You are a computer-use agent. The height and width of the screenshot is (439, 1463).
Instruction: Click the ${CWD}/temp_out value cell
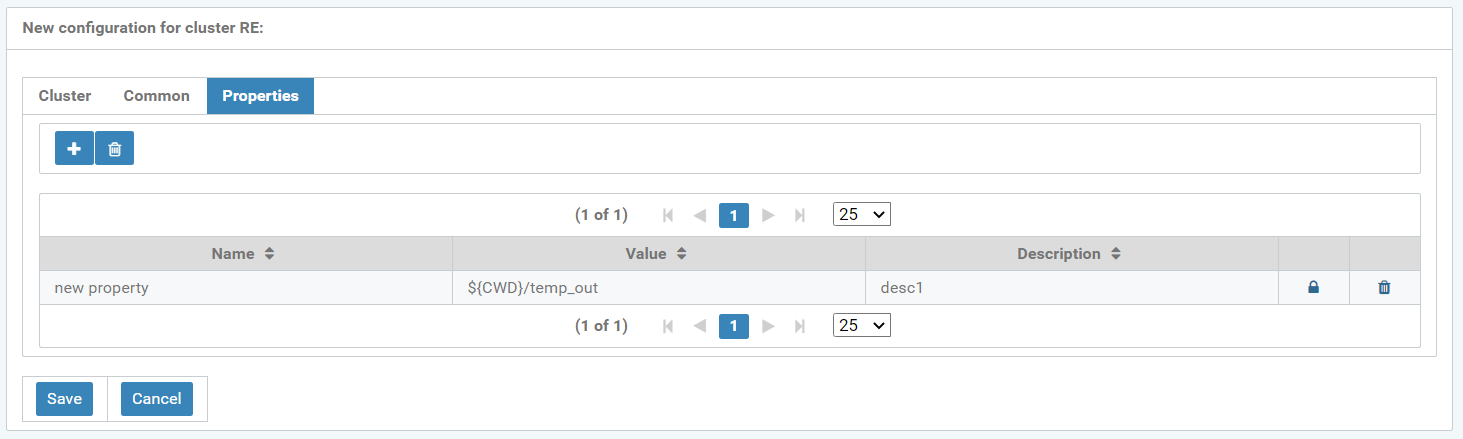658,288
